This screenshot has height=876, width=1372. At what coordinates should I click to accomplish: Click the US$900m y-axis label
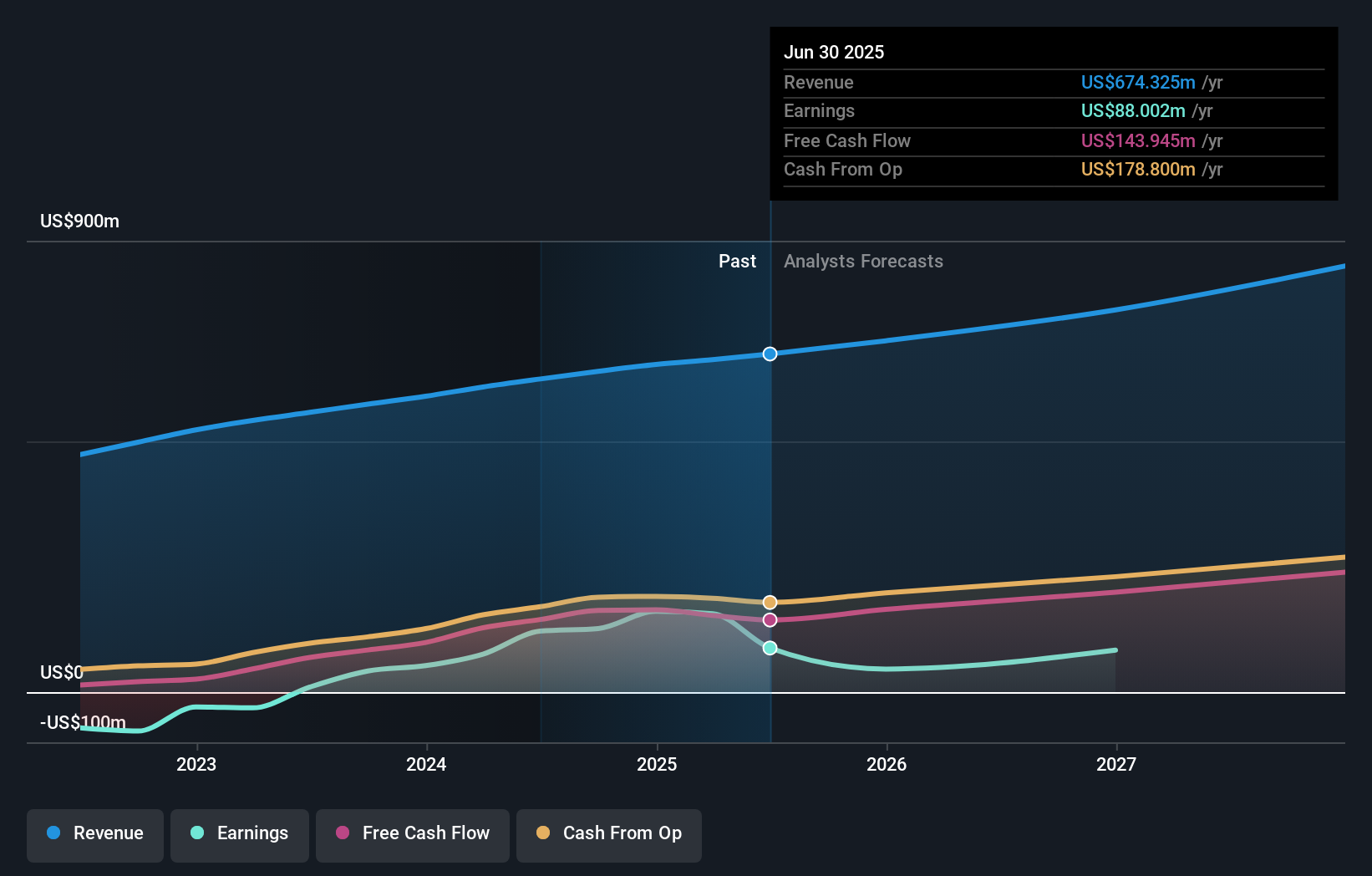coord(80,222)
